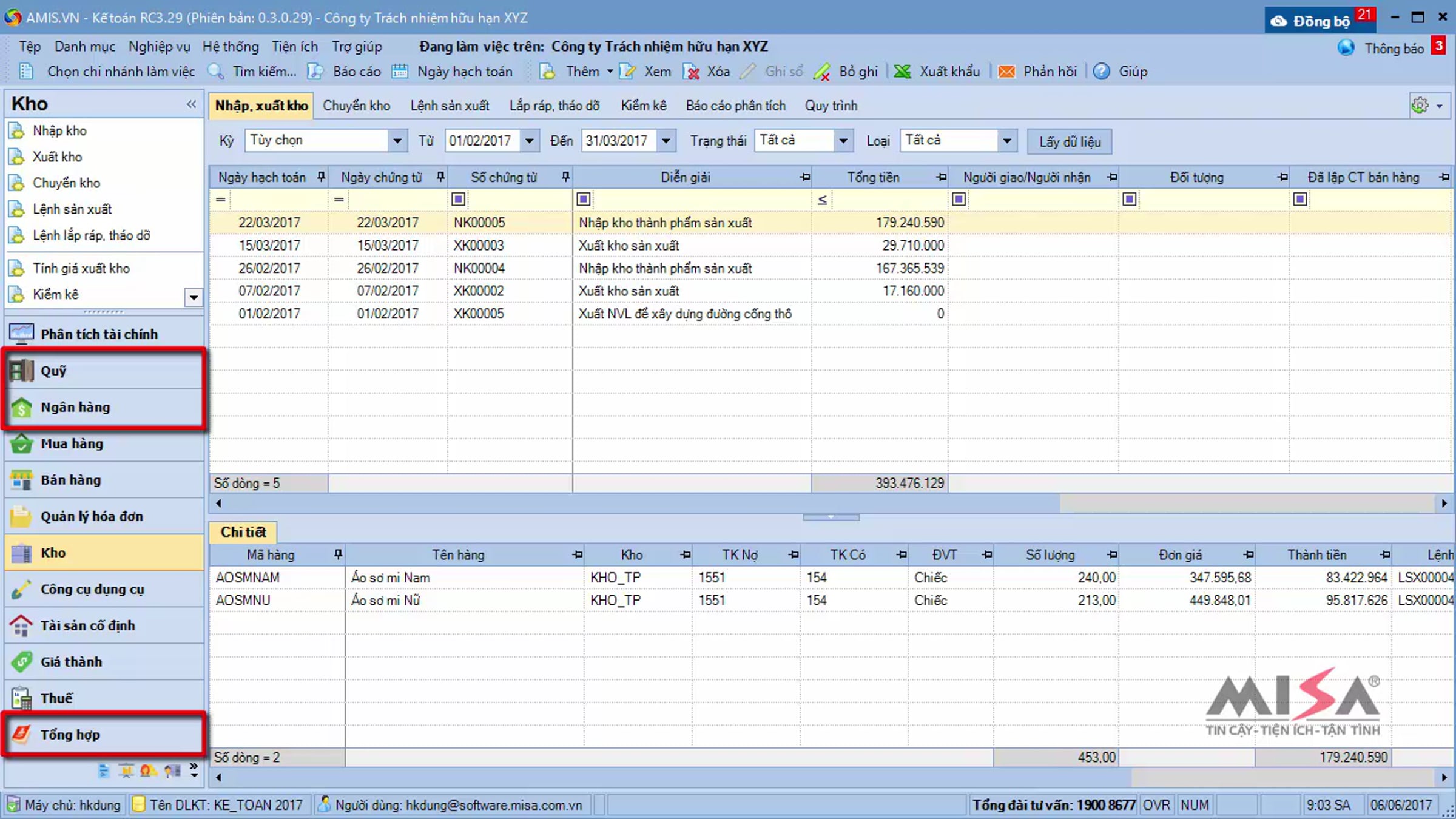Open the Đến date picker dropdown
Screen dimensions: 1456x819
(666, 141)
